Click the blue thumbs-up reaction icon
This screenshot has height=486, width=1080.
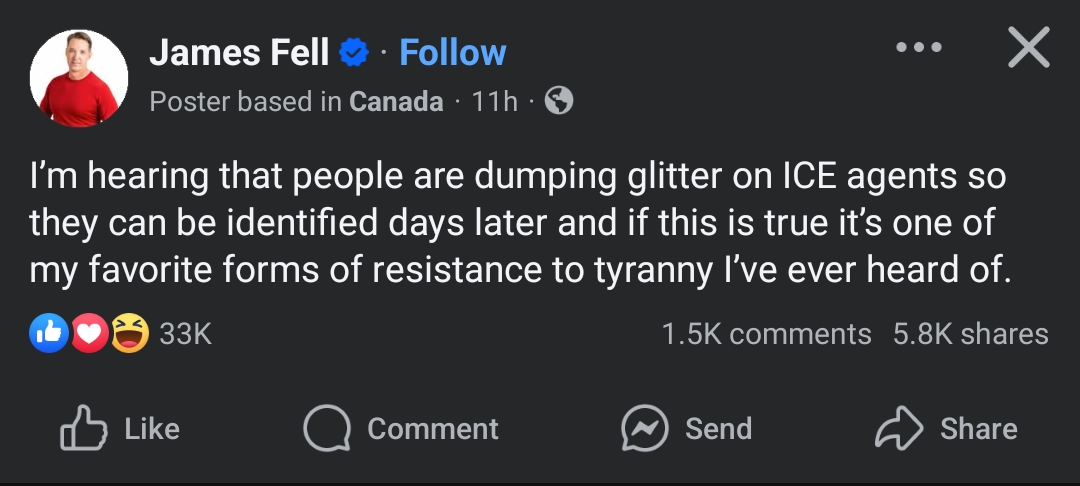pyautogui.click(x=49, y=333)
